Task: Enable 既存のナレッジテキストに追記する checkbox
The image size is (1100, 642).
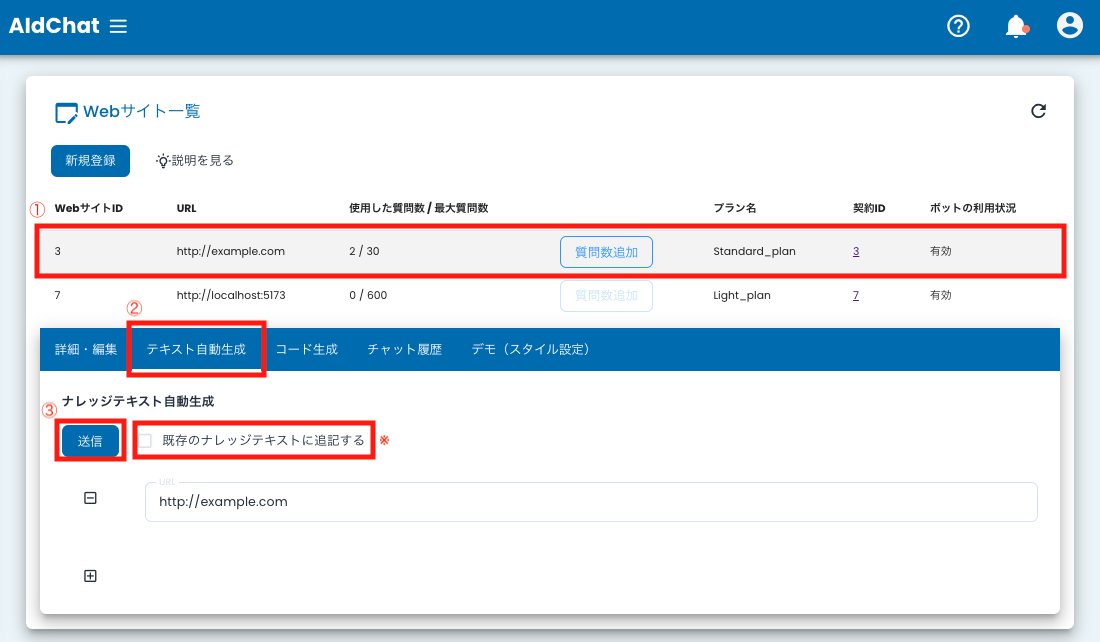Action: (146, 440)
